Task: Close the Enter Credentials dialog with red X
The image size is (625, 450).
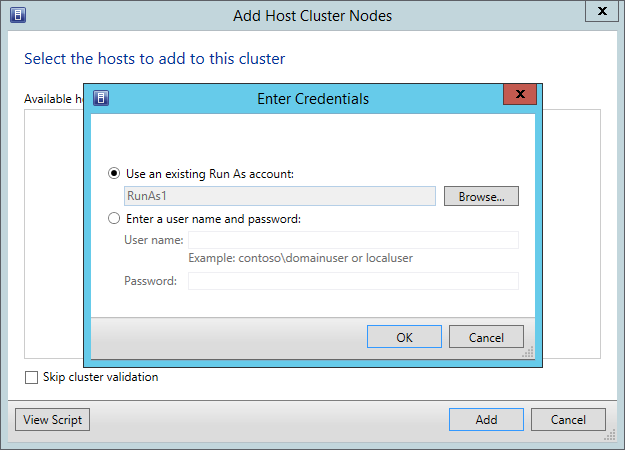Action: (515, 96)
